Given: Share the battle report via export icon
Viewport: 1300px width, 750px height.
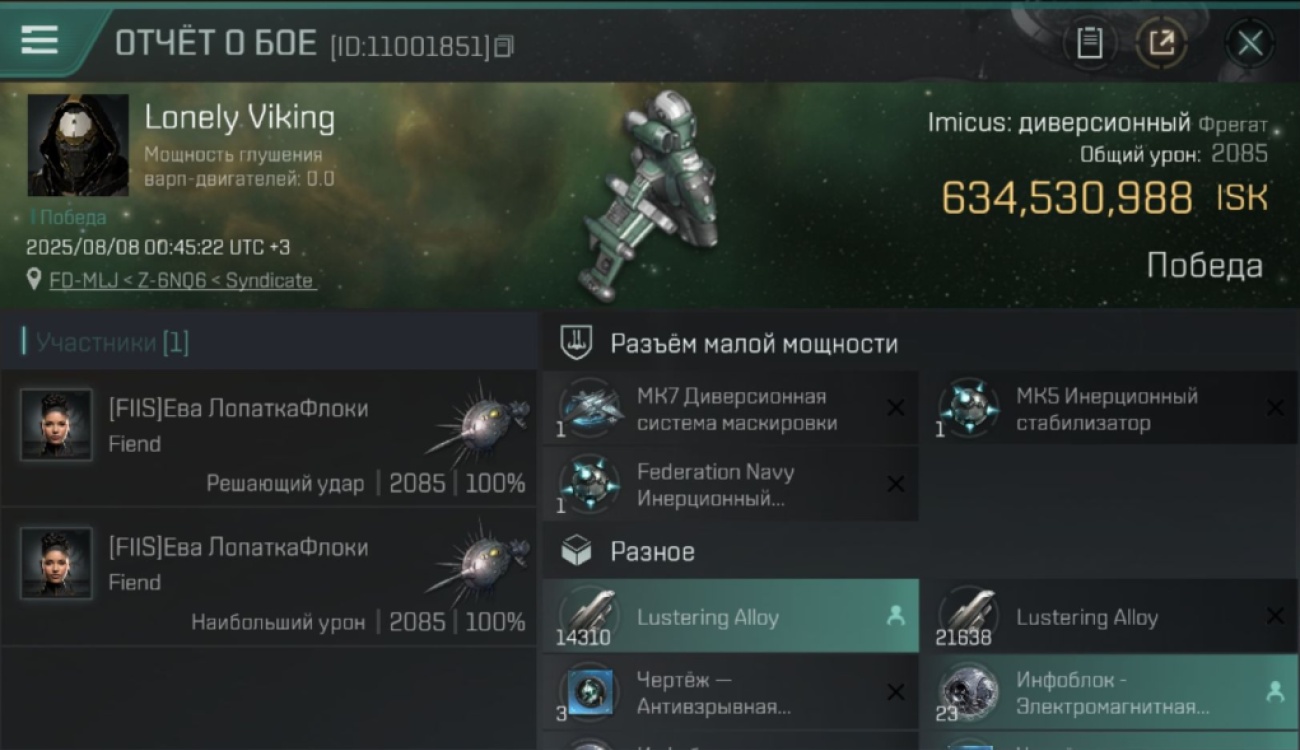Looking at the screenshot, I should 1162,43.
